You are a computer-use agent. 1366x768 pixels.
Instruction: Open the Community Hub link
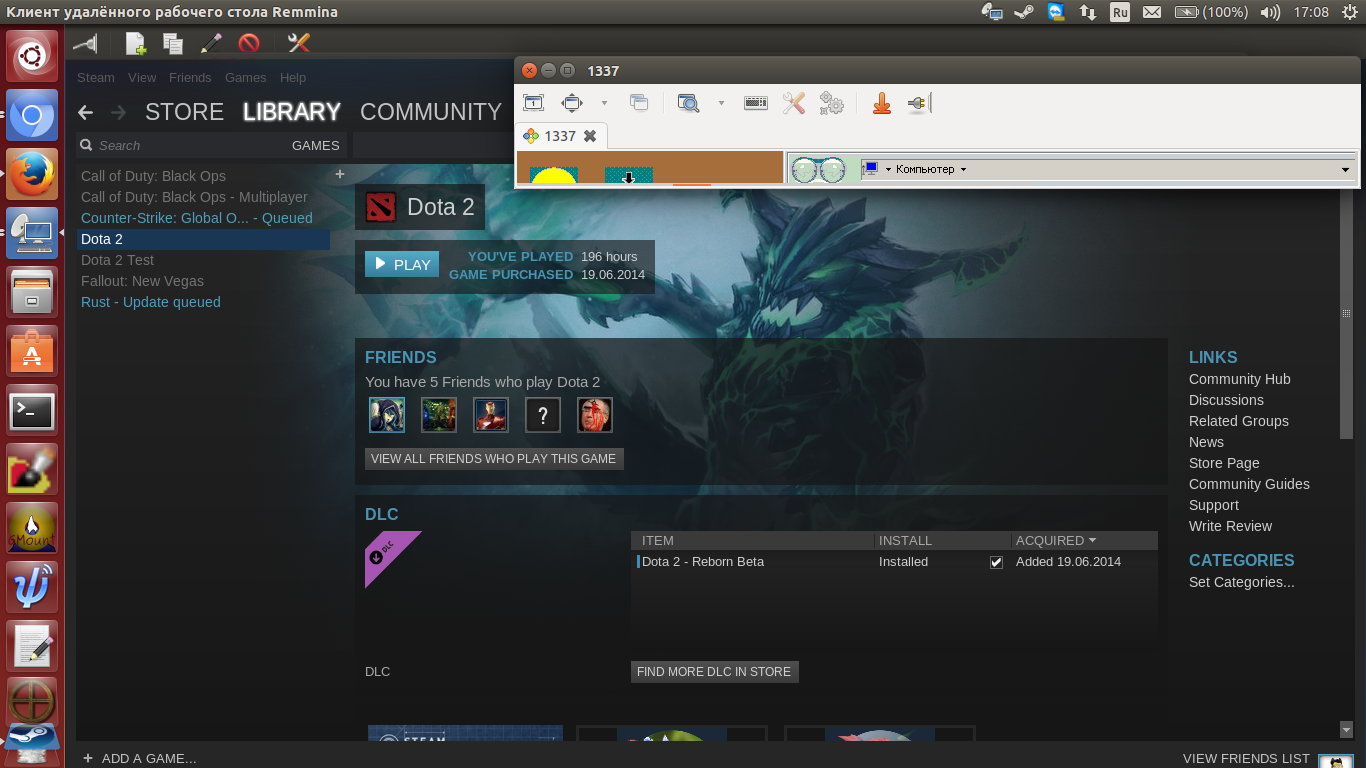(1239, 379)
